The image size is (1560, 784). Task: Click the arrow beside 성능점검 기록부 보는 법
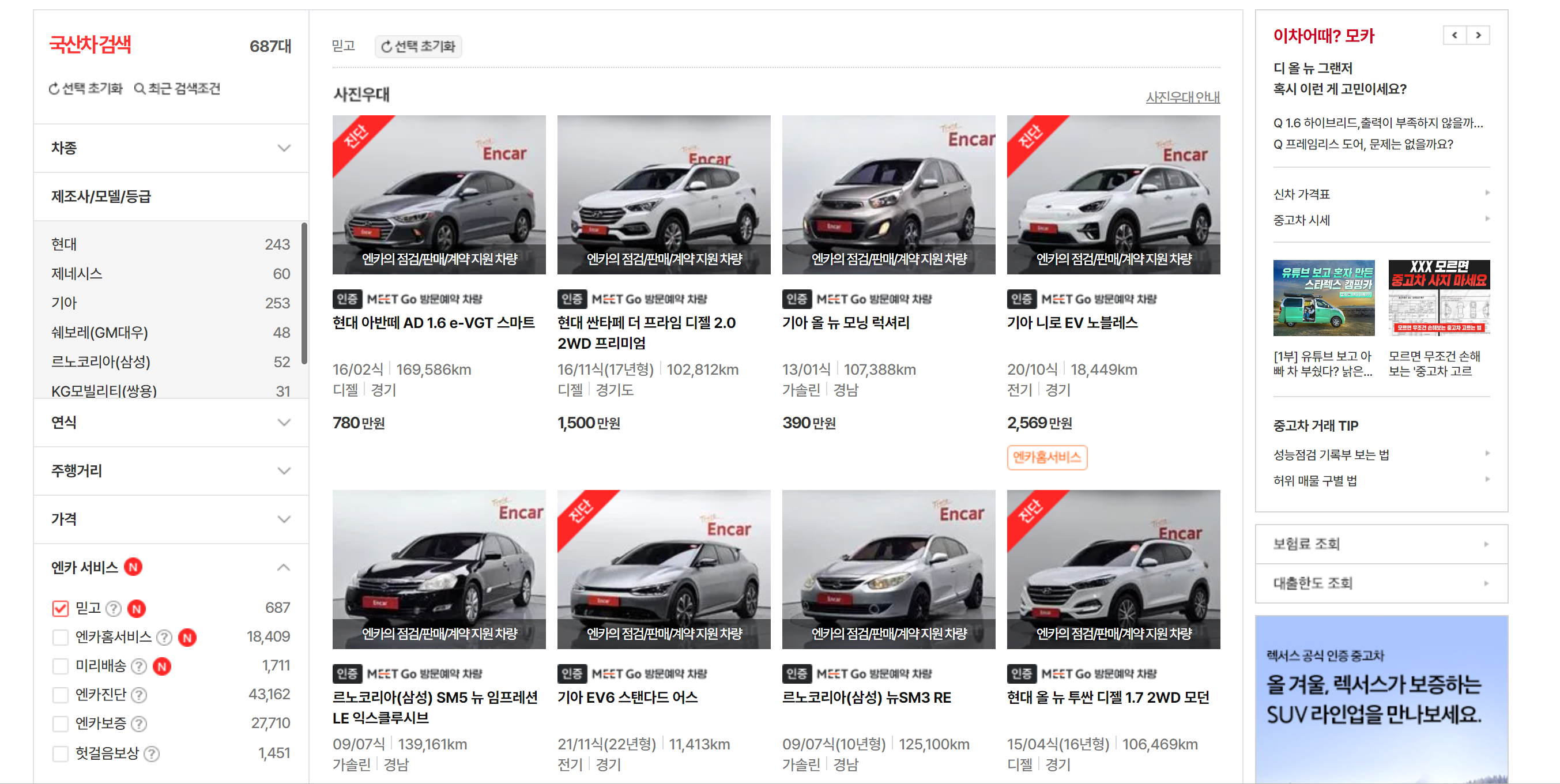click(1487, 454)
